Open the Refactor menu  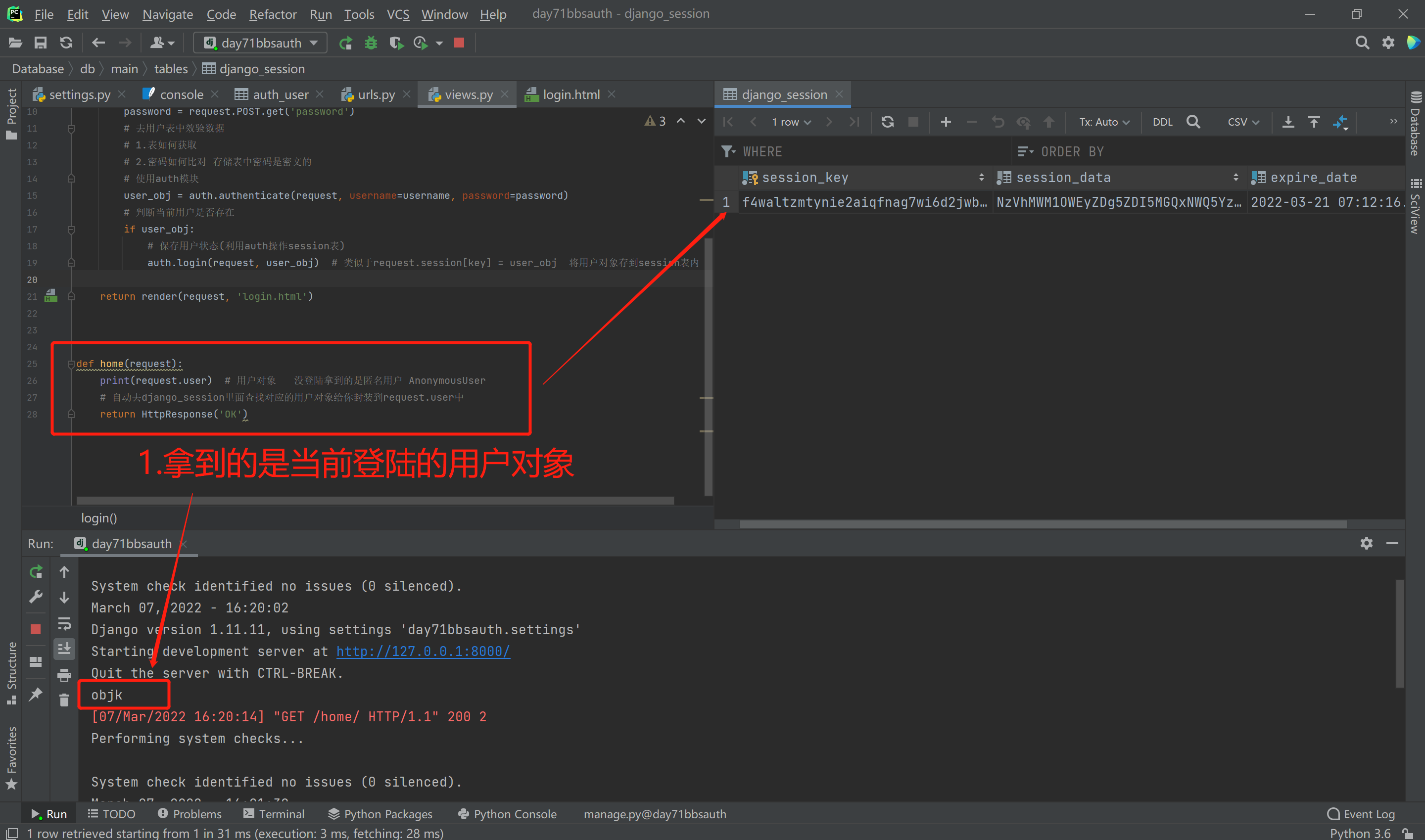[273, 14]
